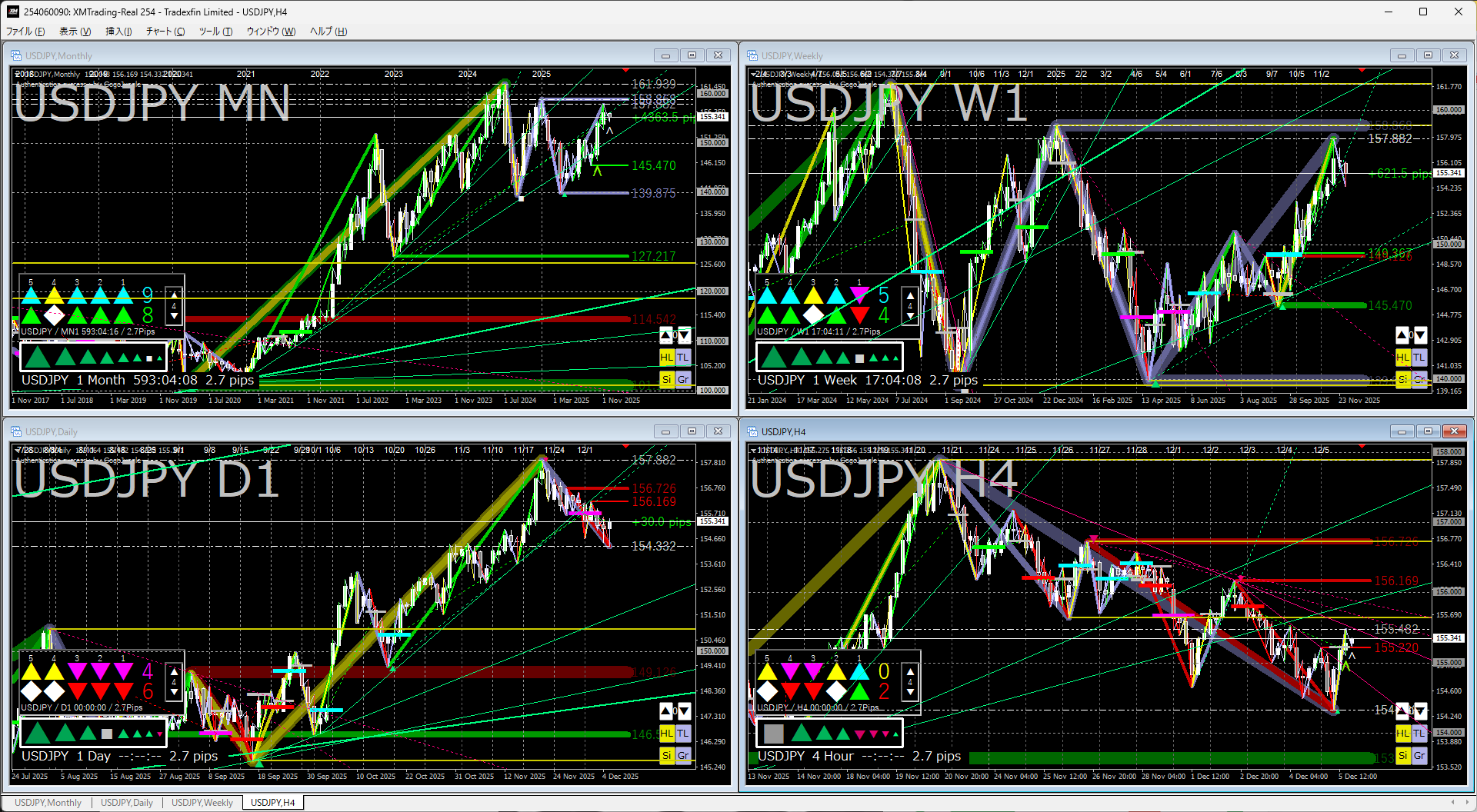The image size is (1477, 812).
Task: Click the cyan triangle in the H4 signal panel
Action: tap(859, 671)
